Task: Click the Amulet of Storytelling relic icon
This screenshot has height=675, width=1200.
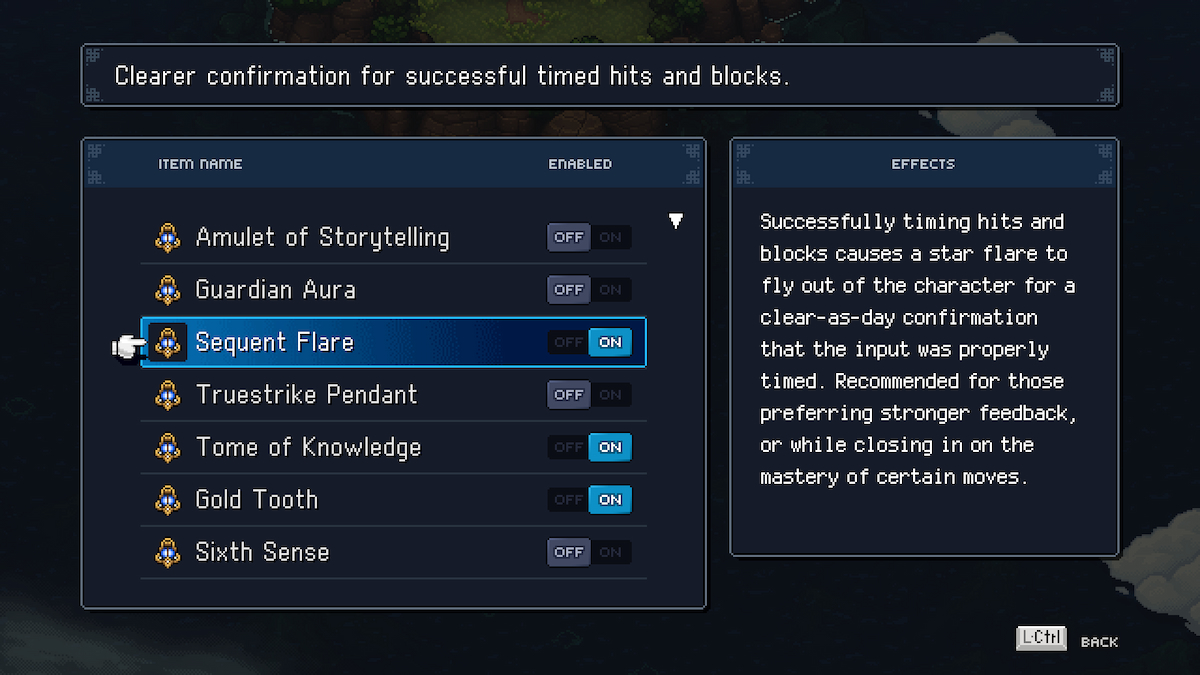Action: pyautogui.click(x=168, y=238)
